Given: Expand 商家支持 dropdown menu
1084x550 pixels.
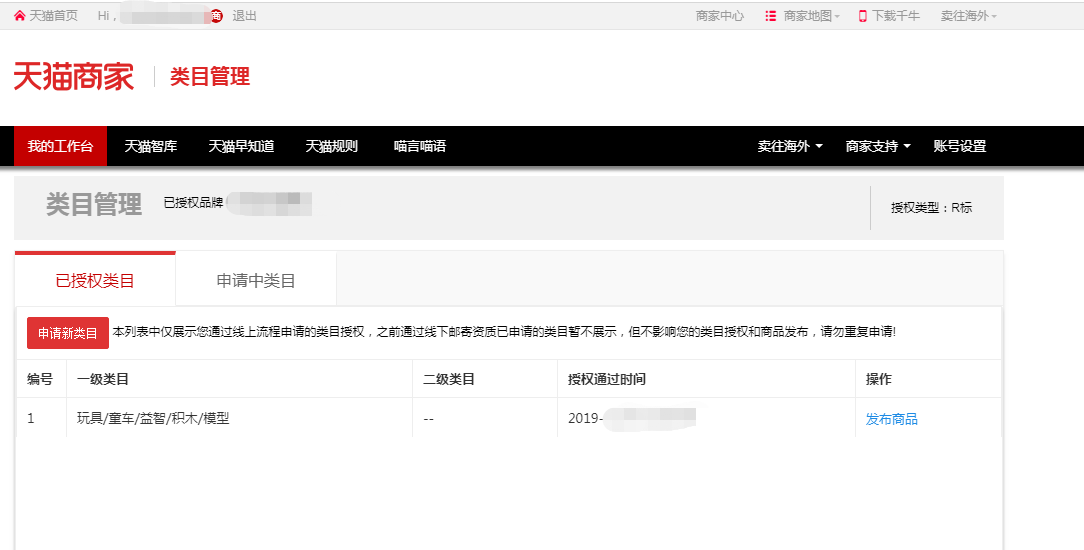Looking at the screenshot, I should coord(878,146).
